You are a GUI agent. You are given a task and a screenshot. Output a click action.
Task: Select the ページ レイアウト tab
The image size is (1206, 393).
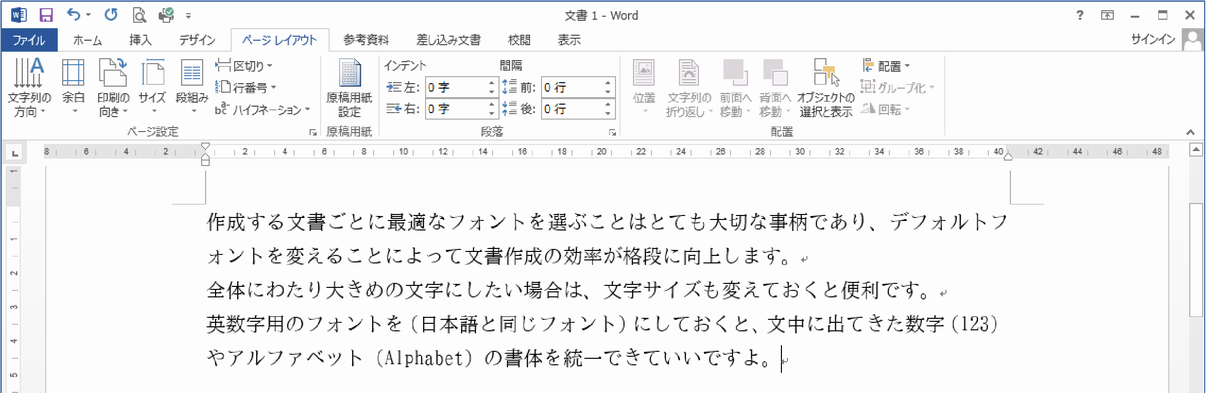(280, 40)
